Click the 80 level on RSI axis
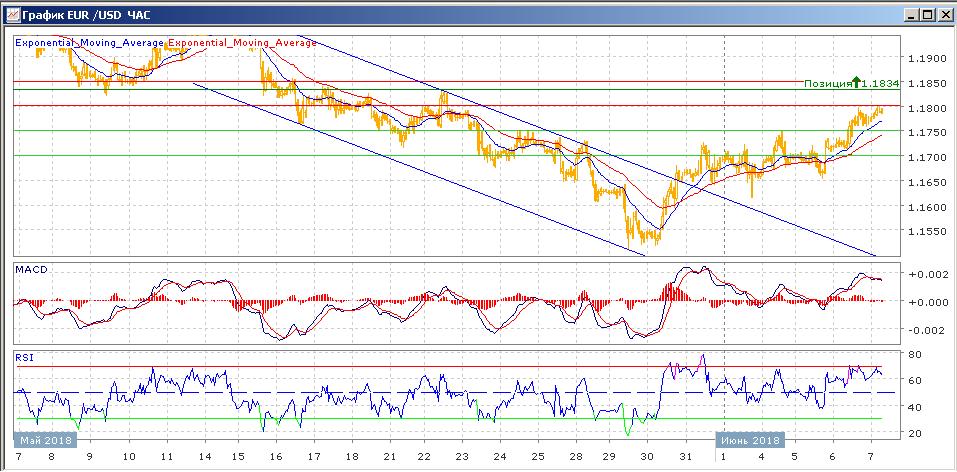This screenshot has width=957, height=472. 914,354
